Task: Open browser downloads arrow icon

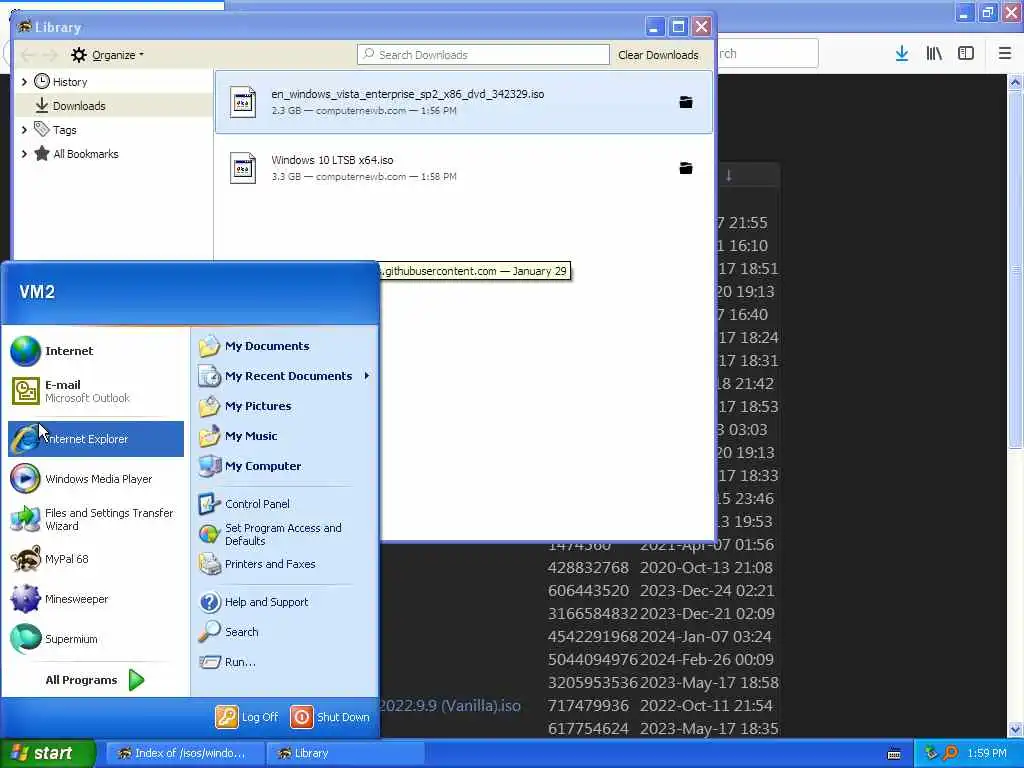Action: pyautogui.click(x=902, y=54)
